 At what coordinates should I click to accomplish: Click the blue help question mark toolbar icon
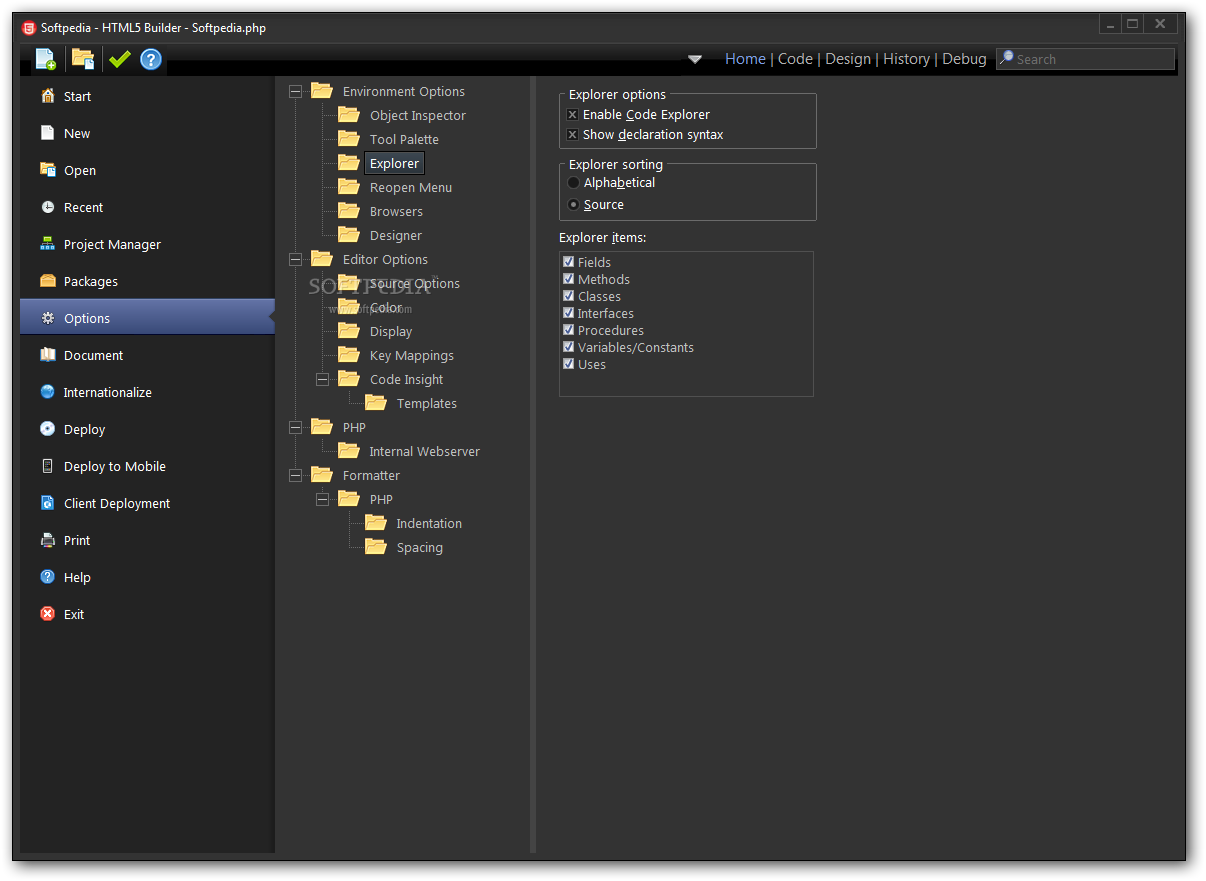point(151,59)
